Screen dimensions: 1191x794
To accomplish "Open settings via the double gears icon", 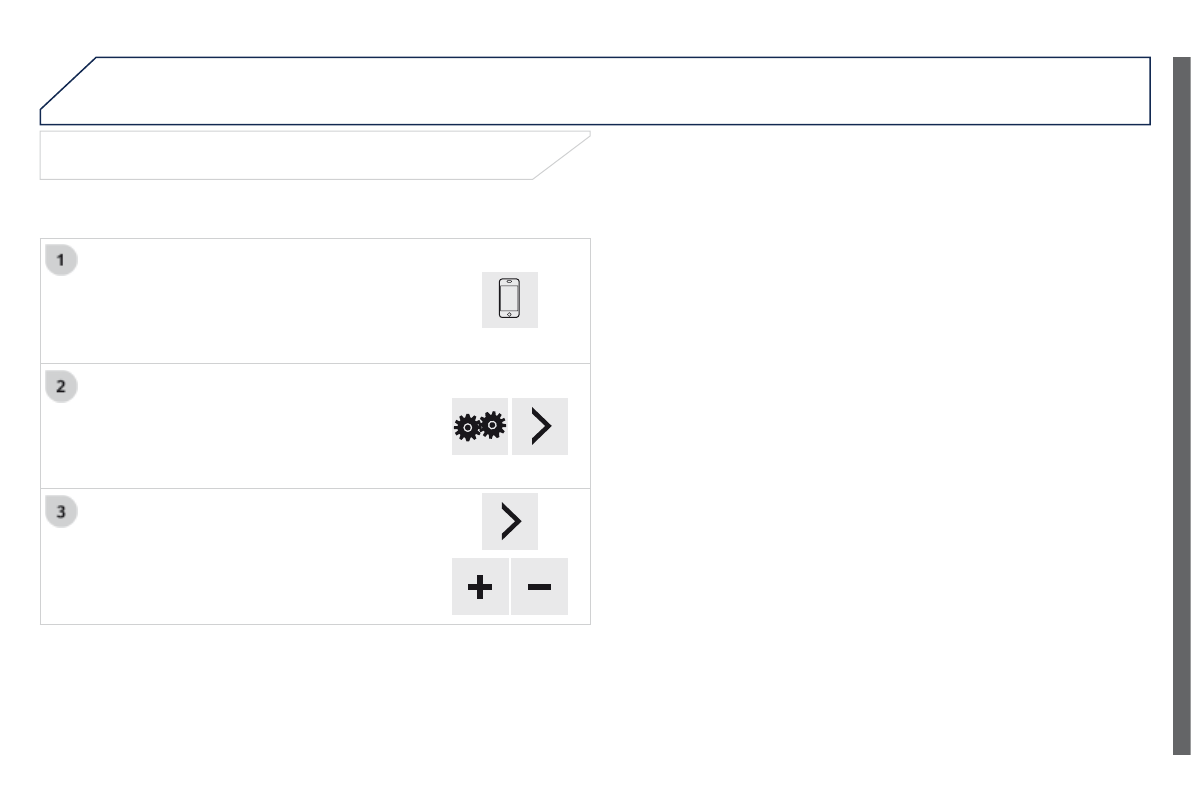I will coord(480,427).
